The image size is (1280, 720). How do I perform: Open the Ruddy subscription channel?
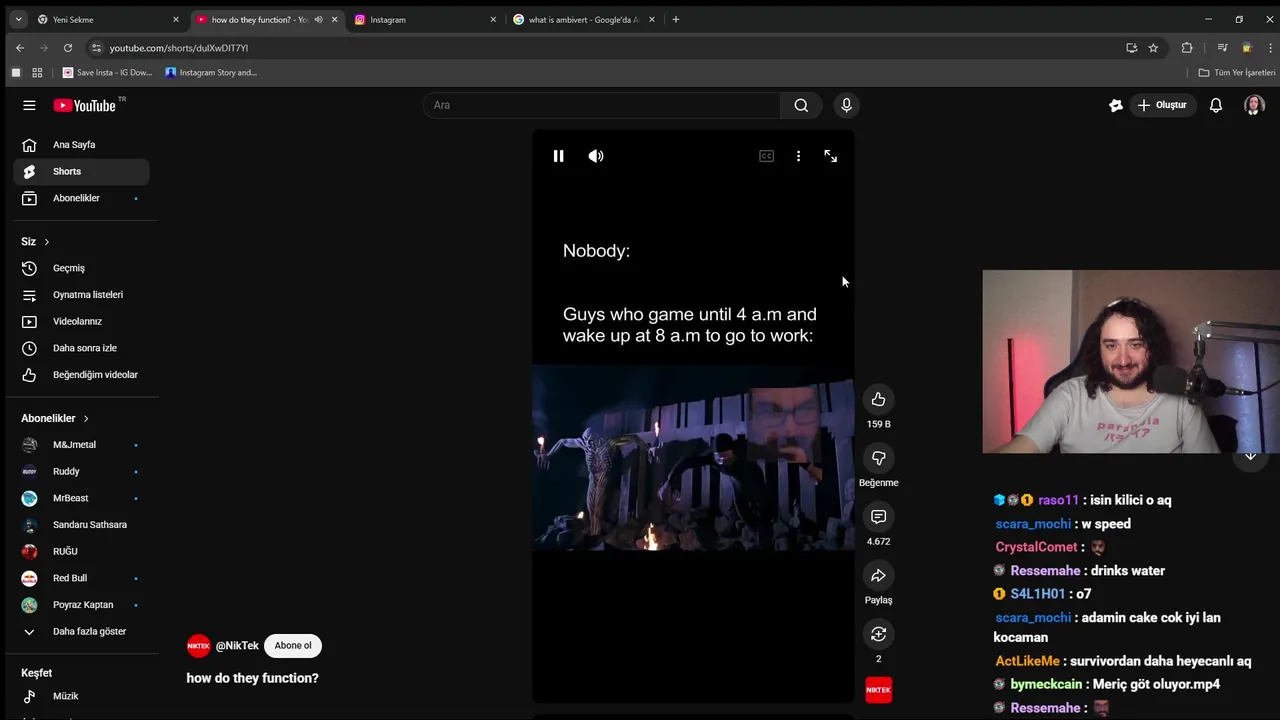81,471
